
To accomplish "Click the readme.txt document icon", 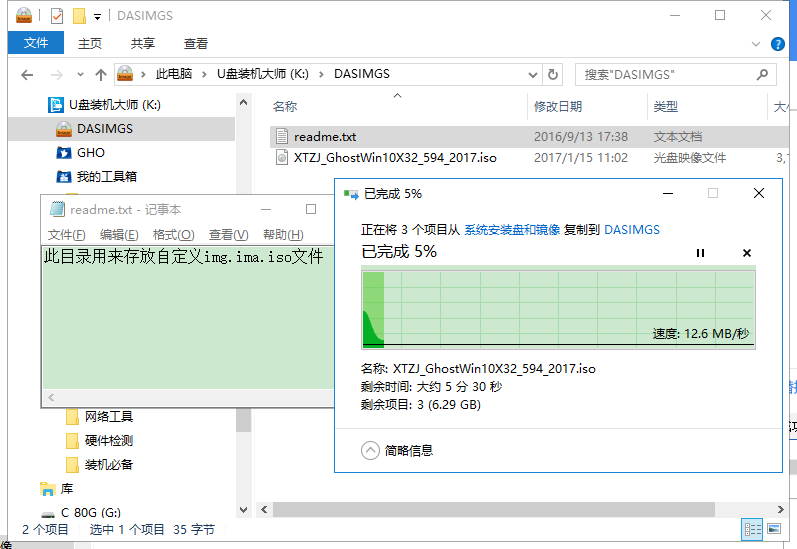I will pyautogui.click(x=282, y=136).
